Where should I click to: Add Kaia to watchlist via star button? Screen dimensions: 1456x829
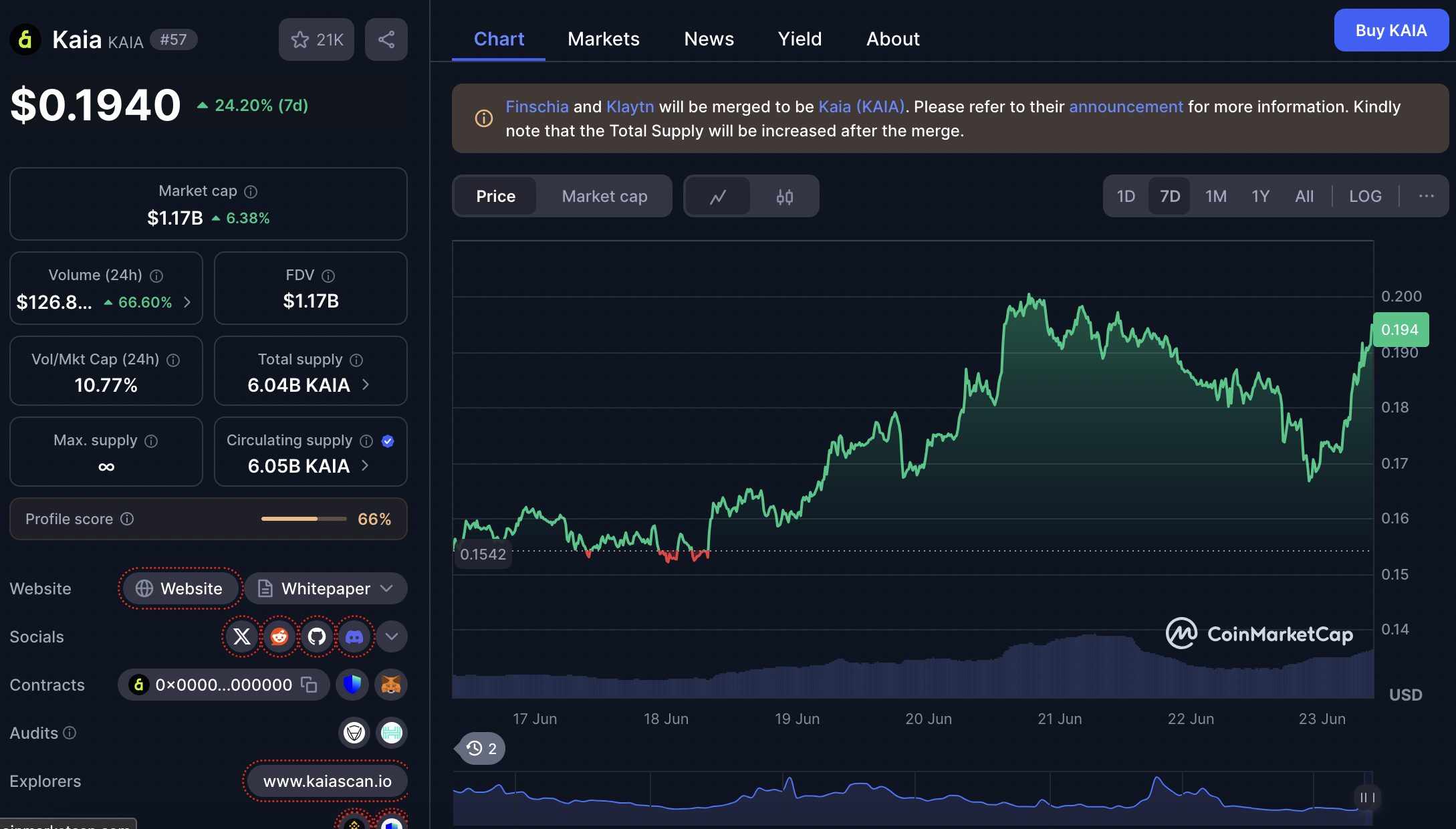click(x=316, y=39)
